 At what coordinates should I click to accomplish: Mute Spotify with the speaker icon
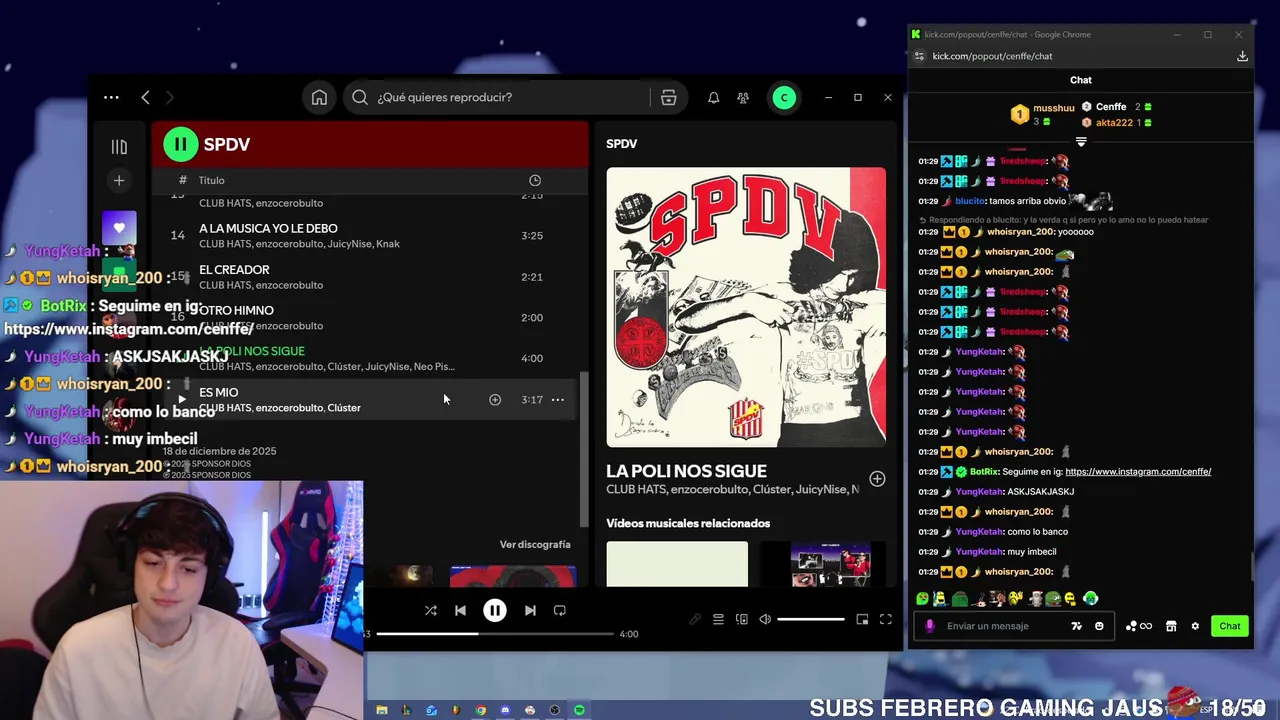[x=765, y=619]
